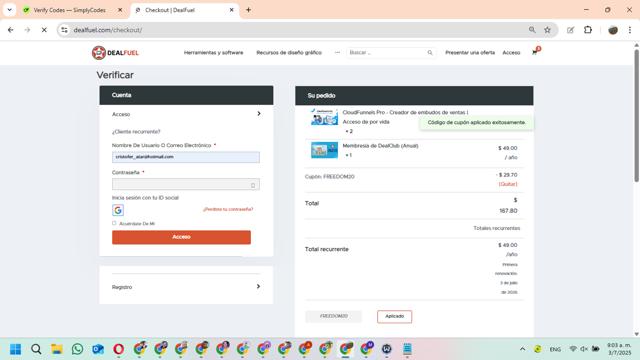Click Acceso in the top navigation

coord(511,53)
